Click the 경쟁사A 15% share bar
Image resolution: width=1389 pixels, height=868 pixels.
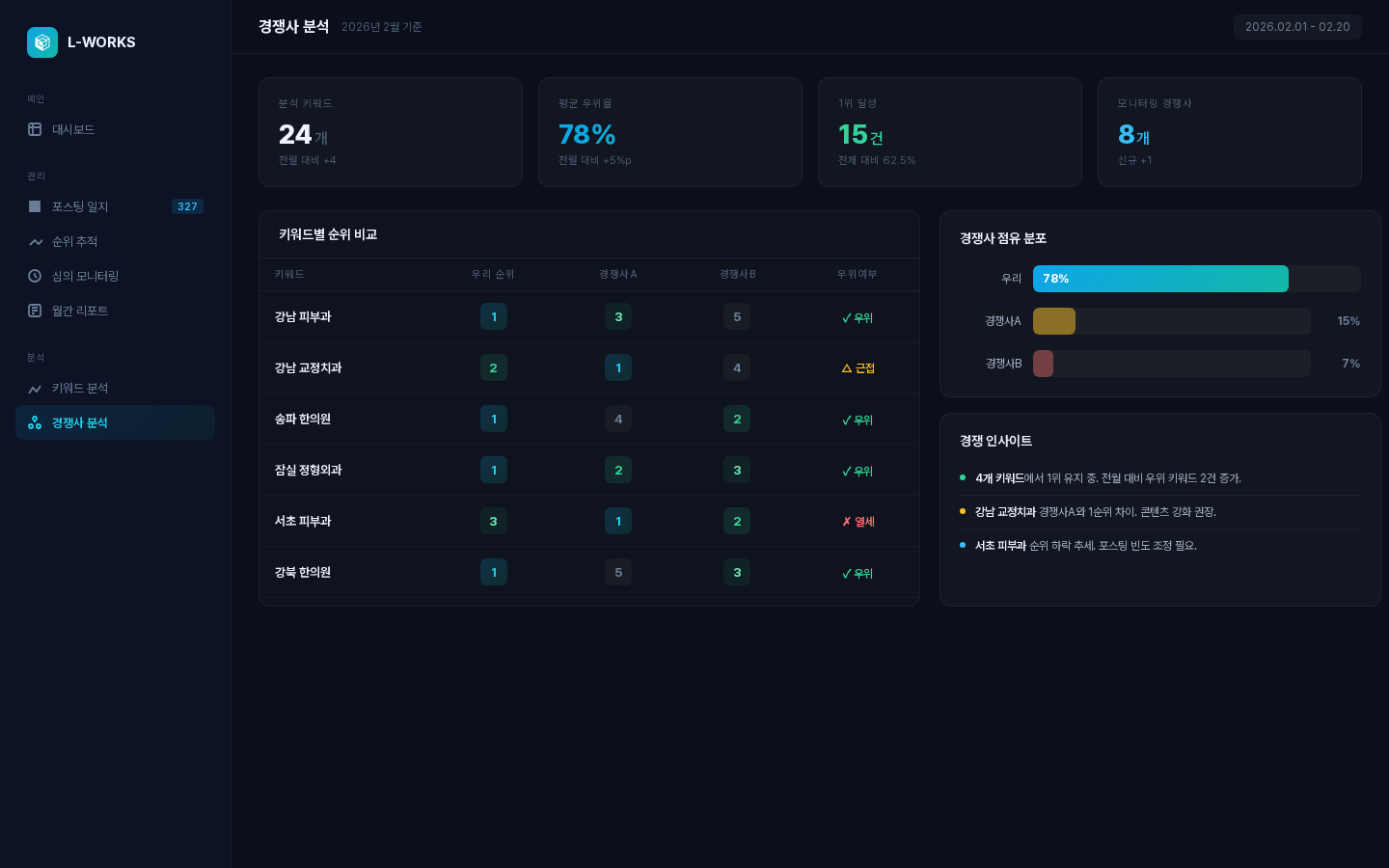pyautogui.click(x=1054, y=321)
